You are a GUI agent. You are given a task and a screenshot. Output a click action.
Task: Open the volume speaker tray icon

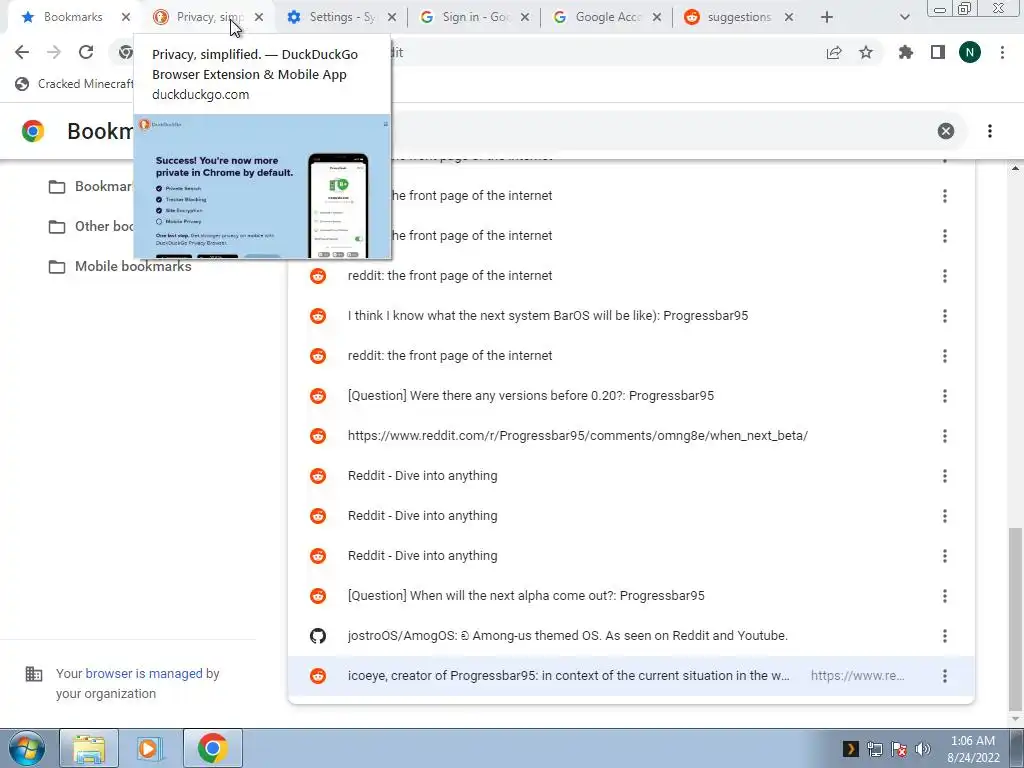tap(922, 749)
